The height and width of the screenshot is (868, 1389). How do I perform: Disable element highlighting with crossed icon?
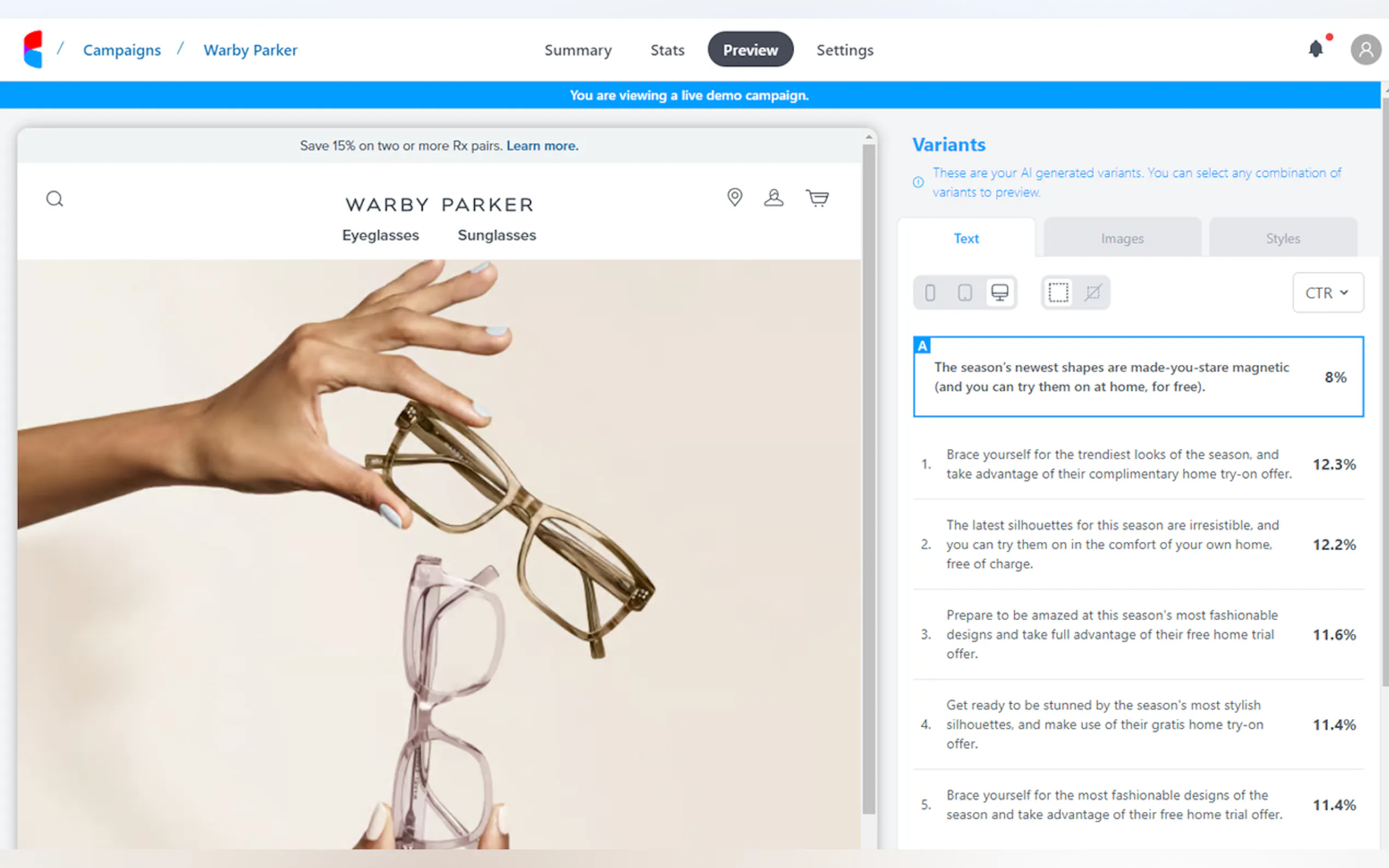tap(1093, 293)
